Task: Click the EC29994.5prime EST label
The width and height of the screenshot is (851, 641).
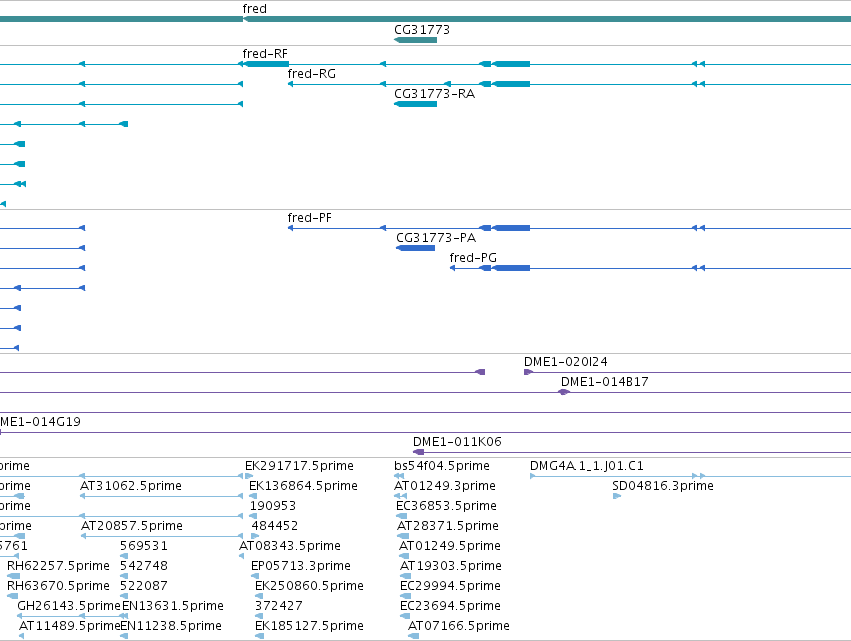Action: tap(450, 586)
